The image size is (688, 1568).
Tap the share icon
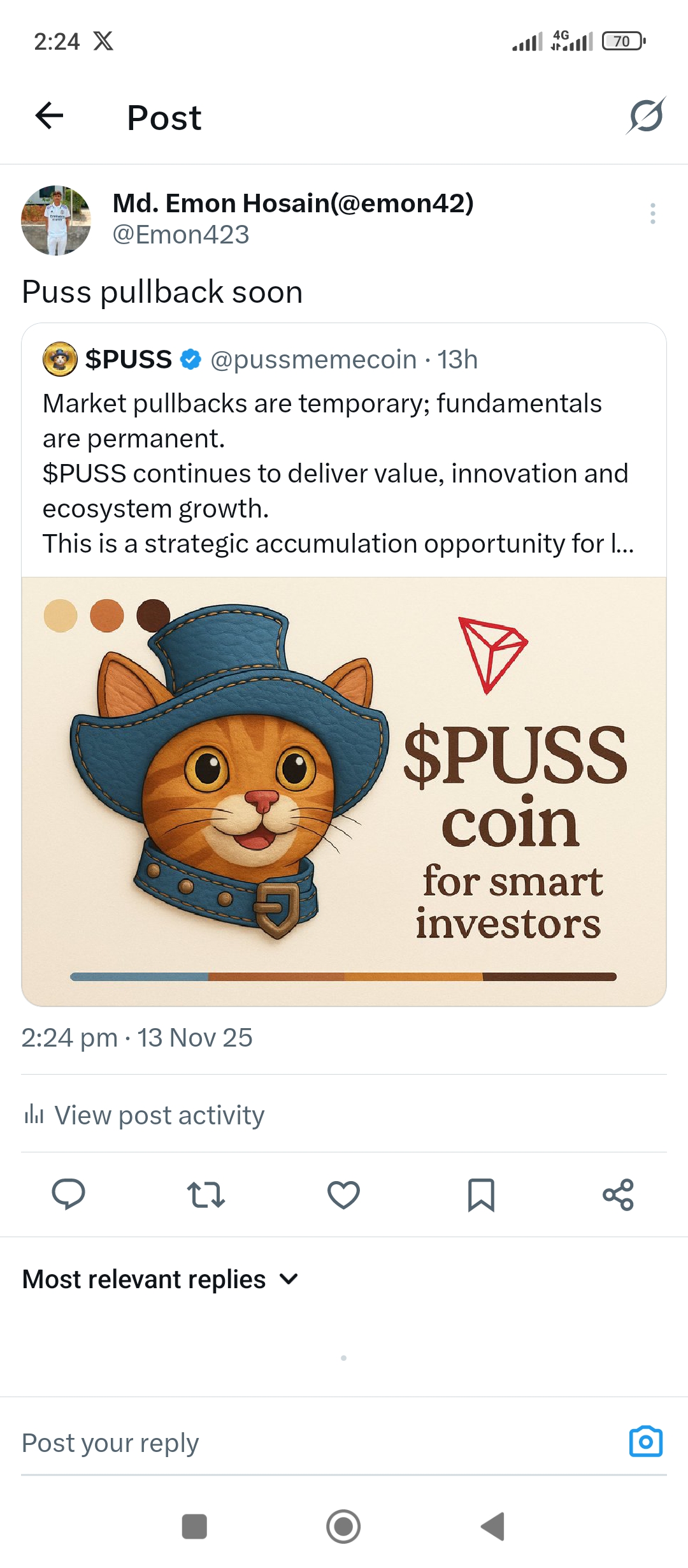coord(618,1194)
